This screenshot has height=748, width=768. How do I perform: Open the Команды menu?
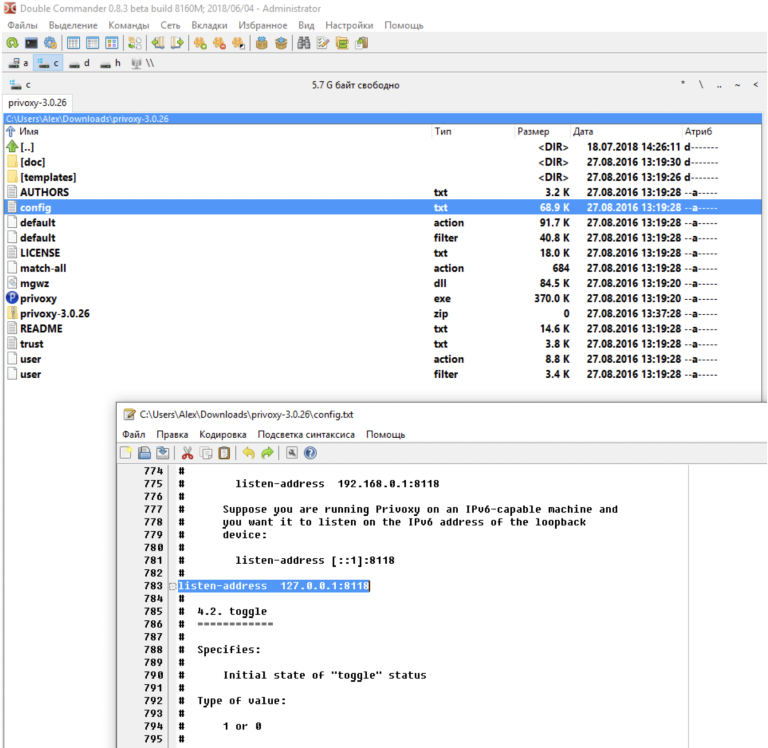pos(129,25)
